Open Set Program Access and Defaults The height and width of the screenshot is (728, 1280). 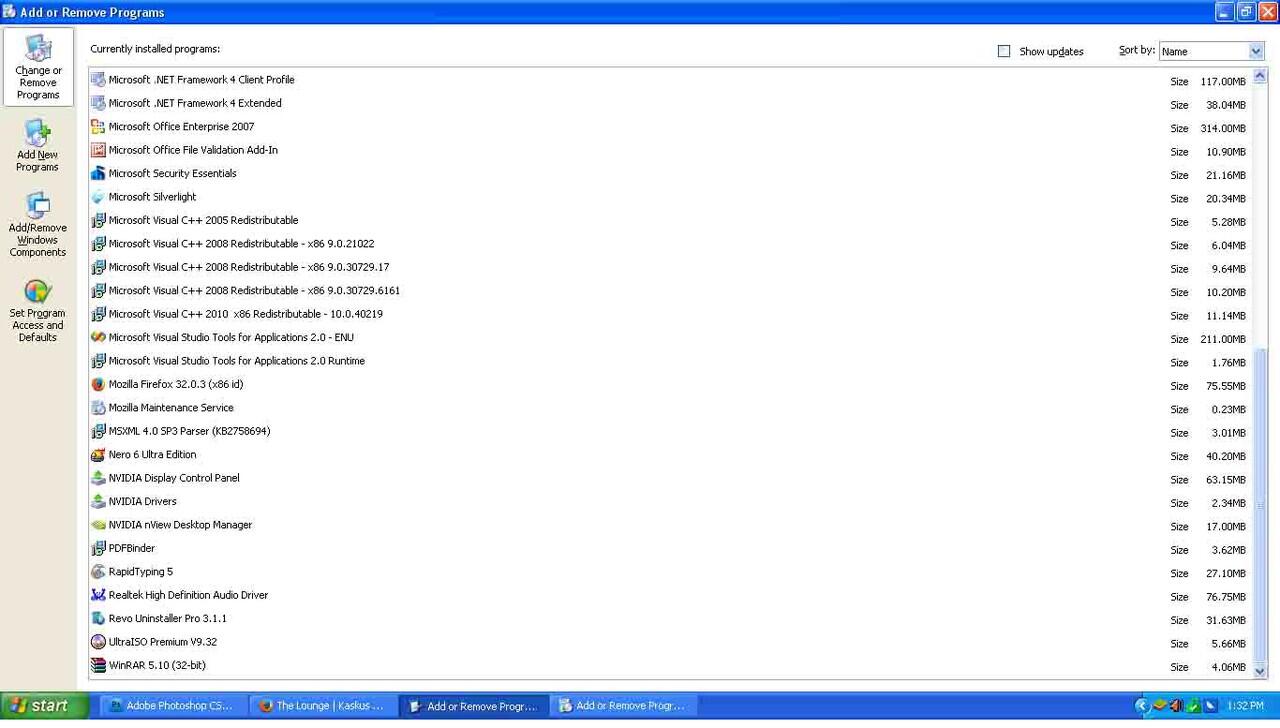coord(37,311)
